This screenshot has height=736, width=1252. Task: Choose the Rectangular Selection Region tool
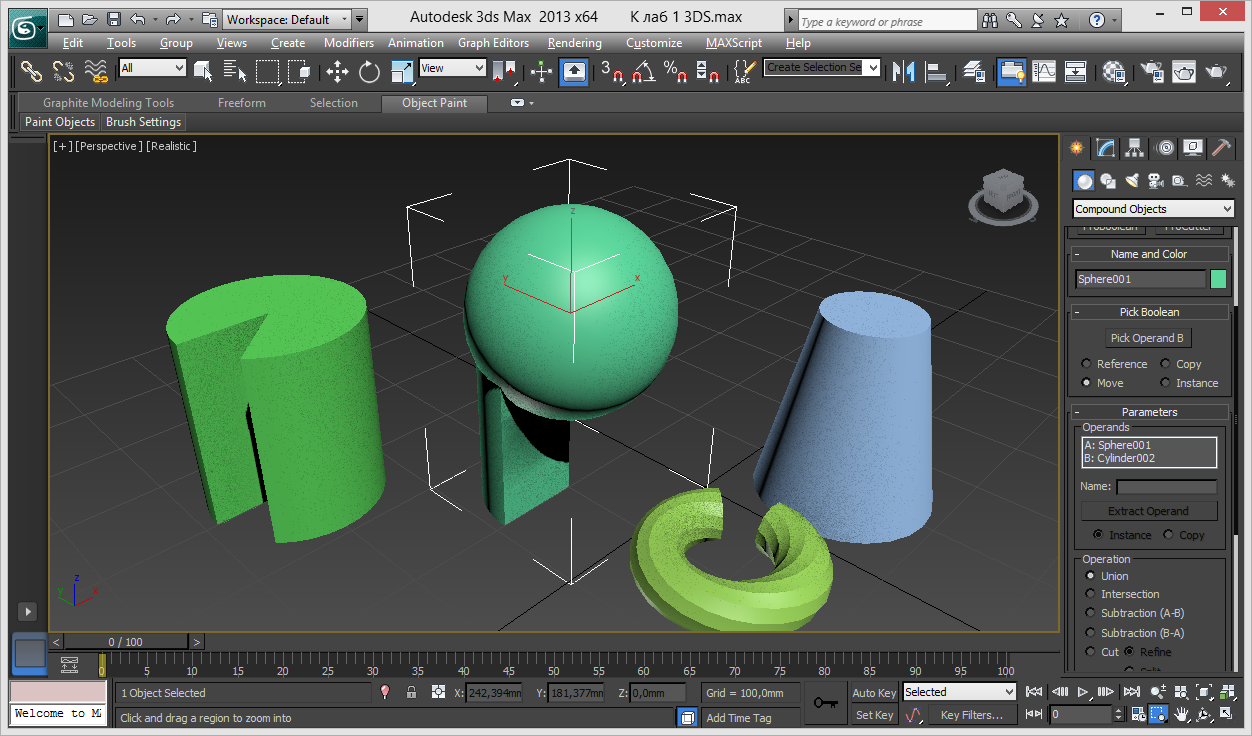267,71
